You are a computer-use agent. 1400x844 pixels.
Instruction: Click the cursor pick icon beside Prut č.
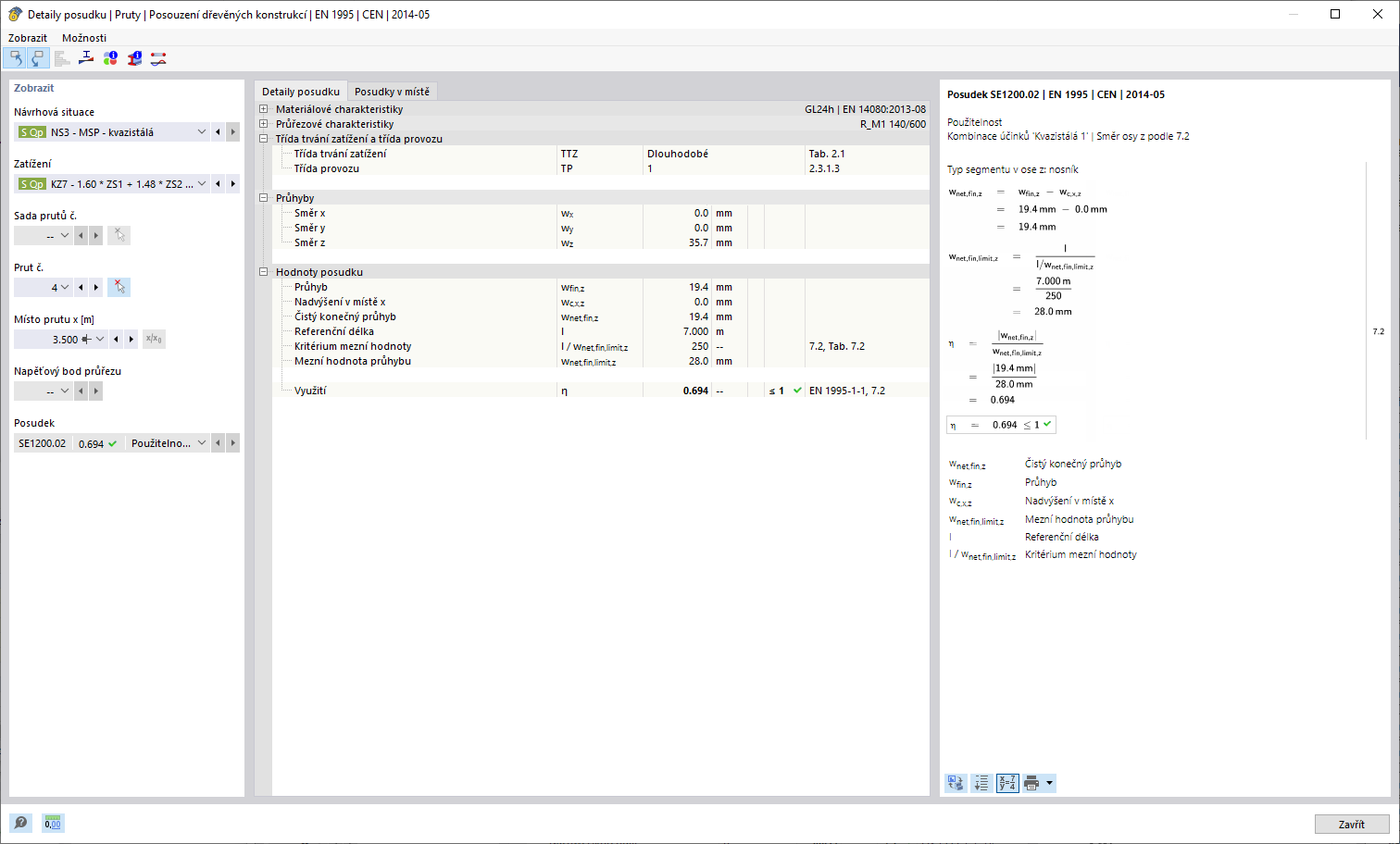[119, 288]
